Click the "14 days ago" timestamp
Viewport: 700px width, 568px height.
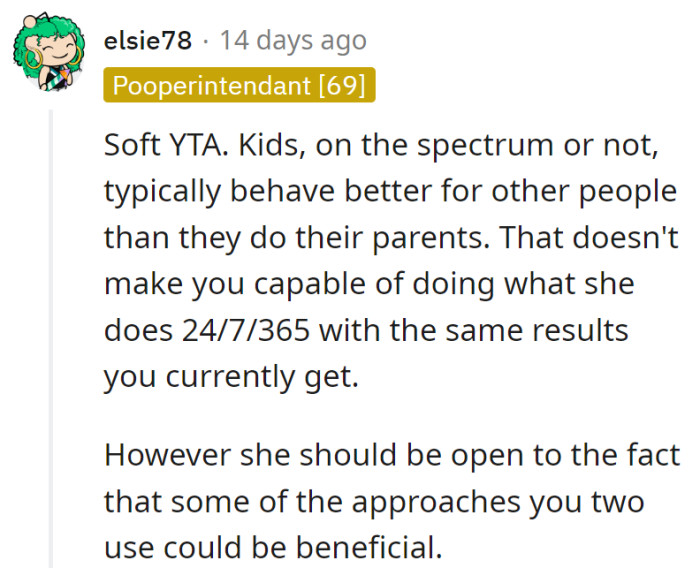[x=293, y=41]
